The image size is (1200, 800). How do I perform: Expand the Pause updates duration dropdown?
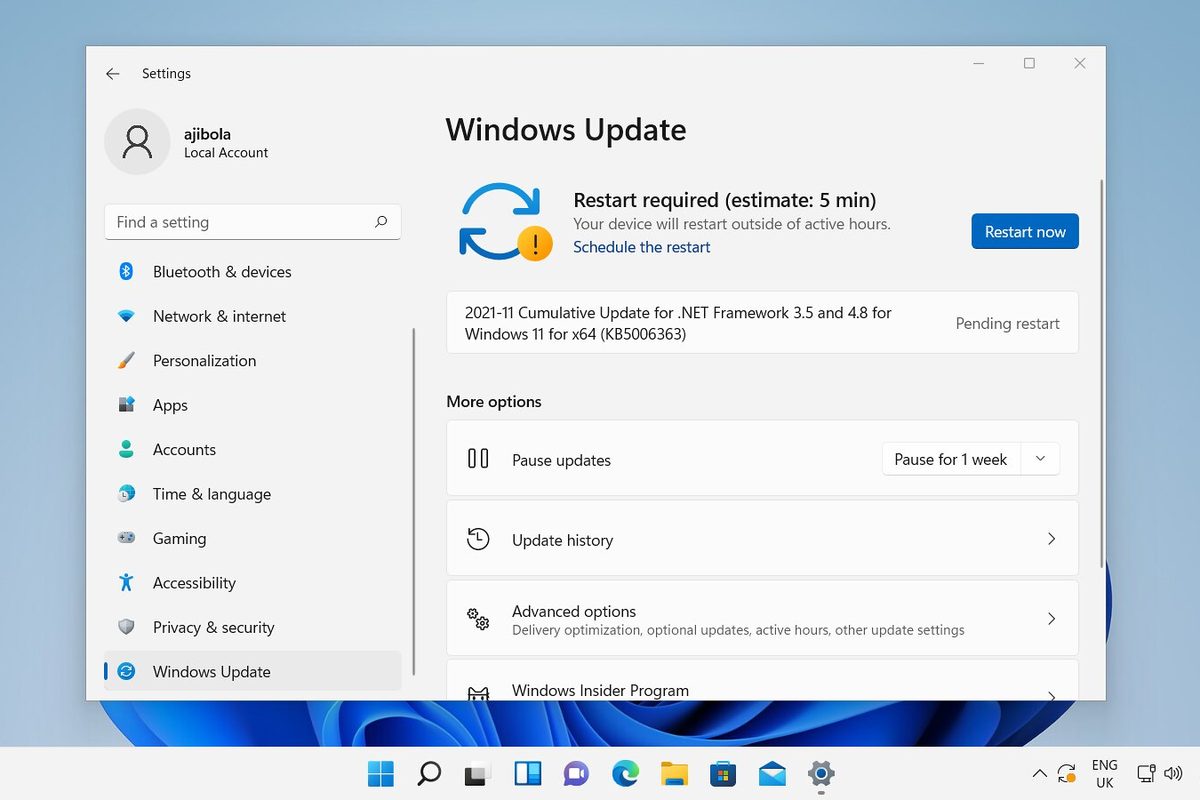coord(1040,458)
